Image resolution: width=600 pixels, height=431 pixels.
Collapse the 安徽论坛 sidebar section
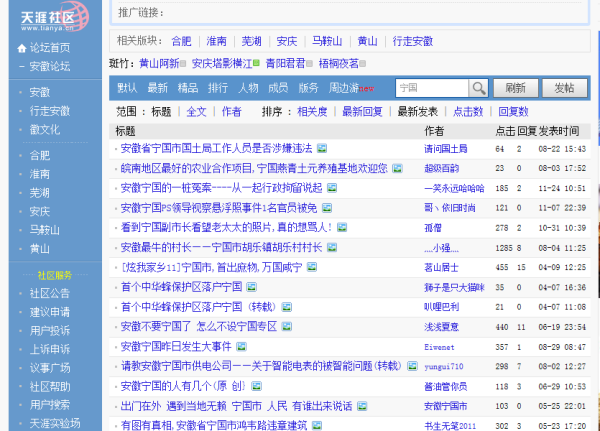tap(20, 67)
